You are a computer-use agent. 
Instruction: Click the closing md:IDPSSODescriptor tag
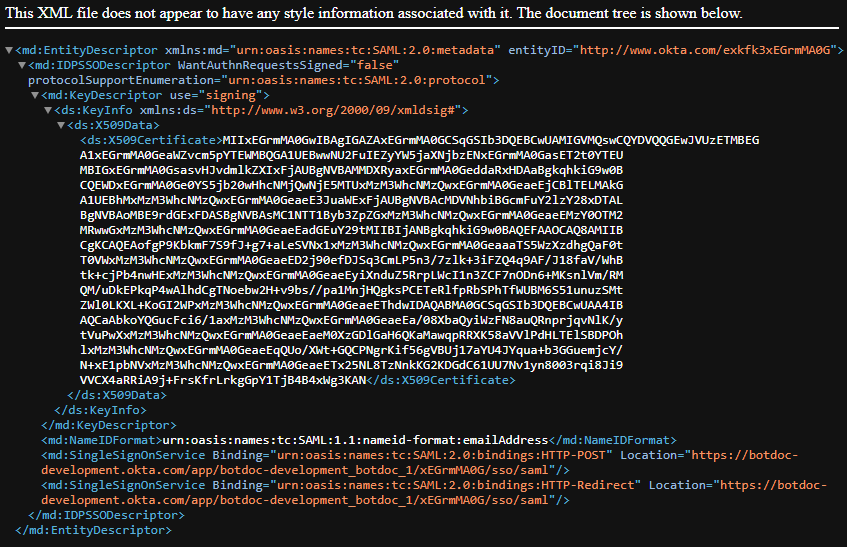pyautogui.click(x=106, y=516)
